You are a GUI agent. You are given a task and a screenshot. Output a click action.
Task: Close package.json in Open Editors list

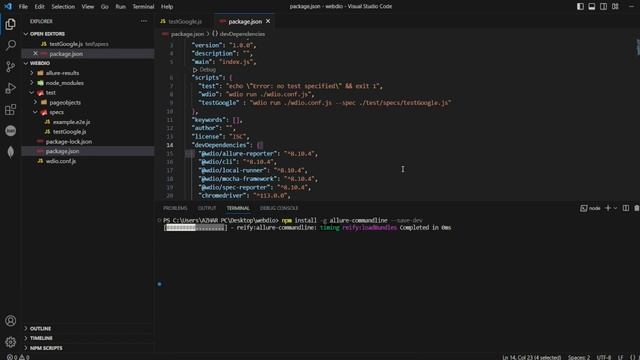click(x=35, y=53)
